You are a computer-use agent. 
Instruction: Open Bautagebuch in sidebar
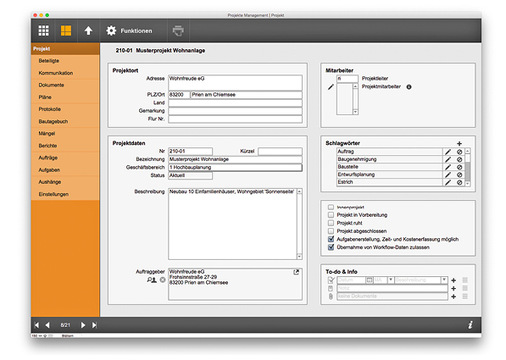coord(65,121)
